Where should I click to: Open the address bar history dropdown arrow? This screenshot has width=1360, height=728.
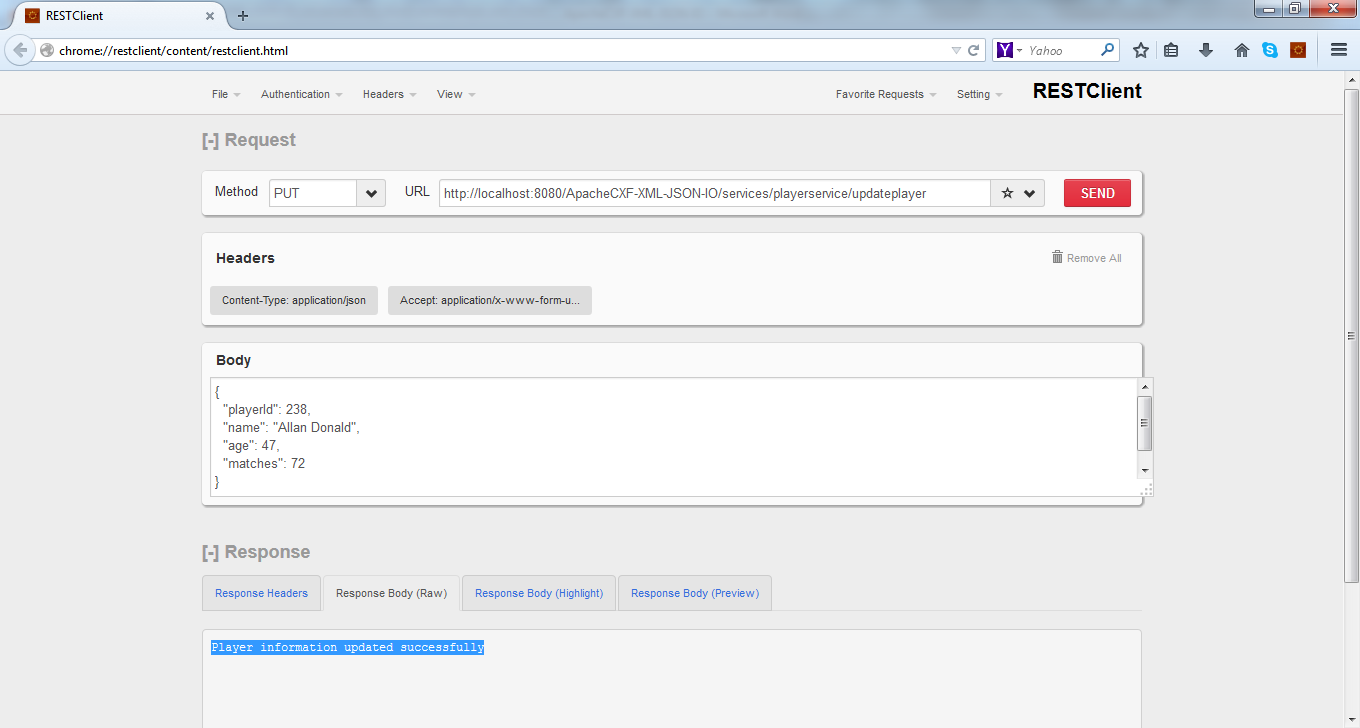[956, 50]
